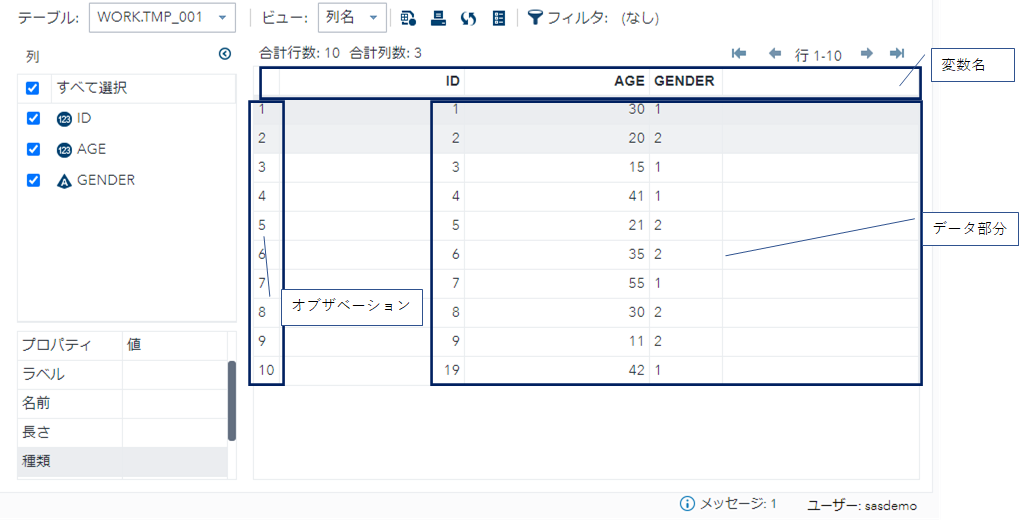Click the 行 1-10 page indicator

[x=818, y=55]
